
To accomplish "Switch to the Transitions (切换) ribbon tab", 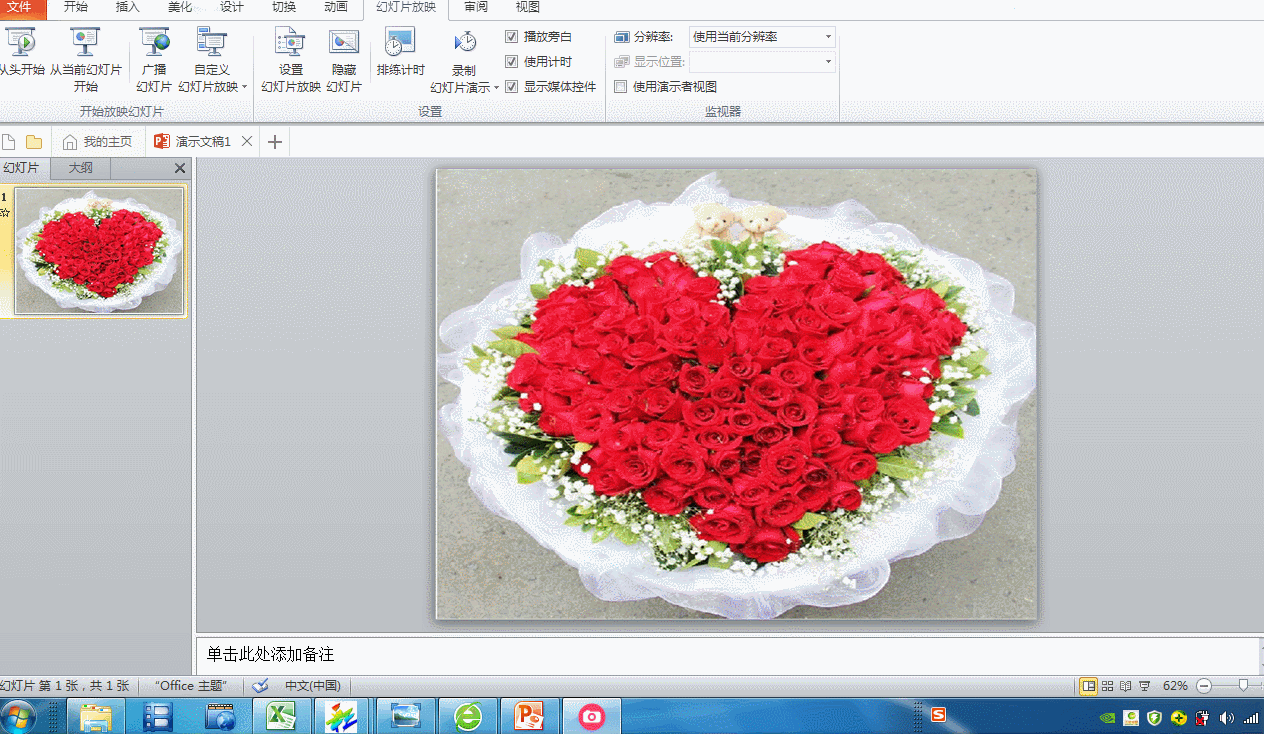I will coord(284,8).
